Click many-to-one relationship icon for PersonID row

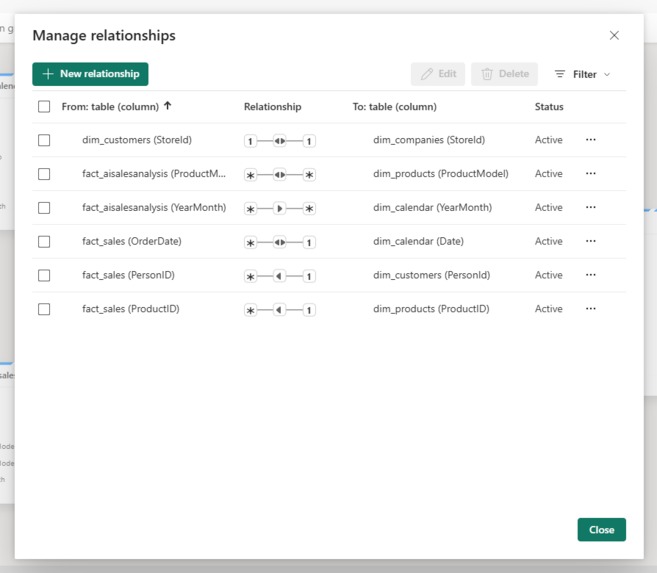click(280, 276)
